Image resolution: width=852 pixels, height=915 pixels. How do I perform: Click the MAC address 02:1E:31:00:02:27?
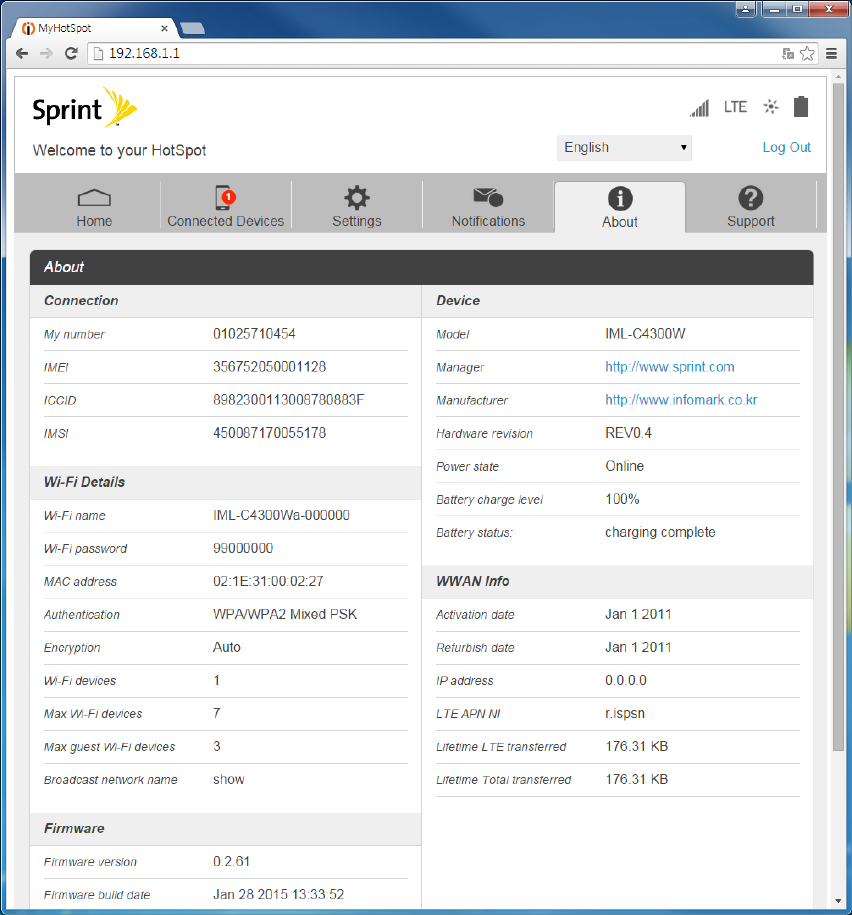[268, 581]
